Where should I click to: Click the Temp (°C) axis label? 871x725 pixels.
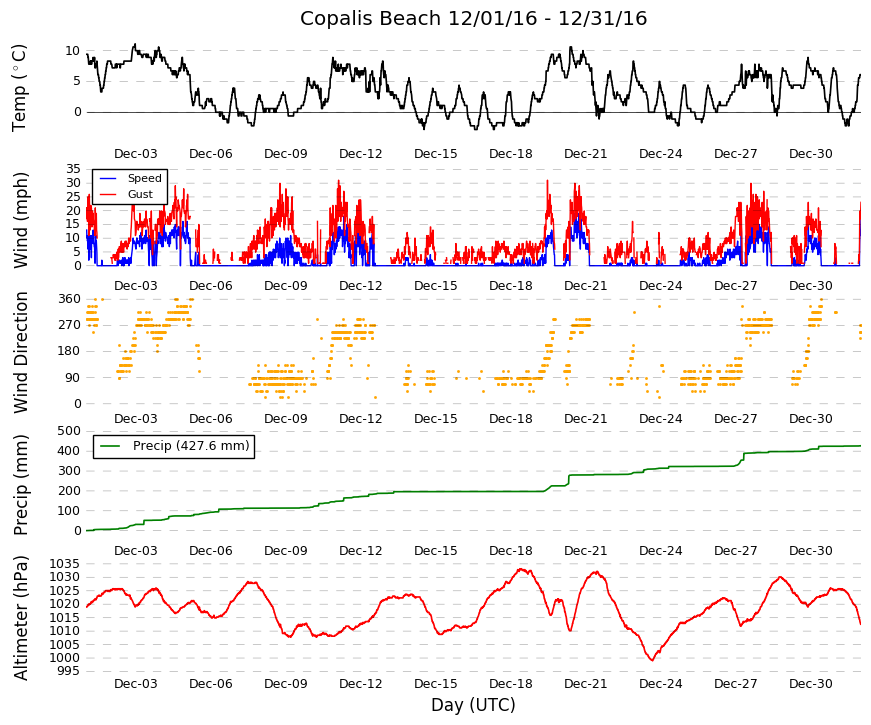pyautogui.click(x=19, y=88)
